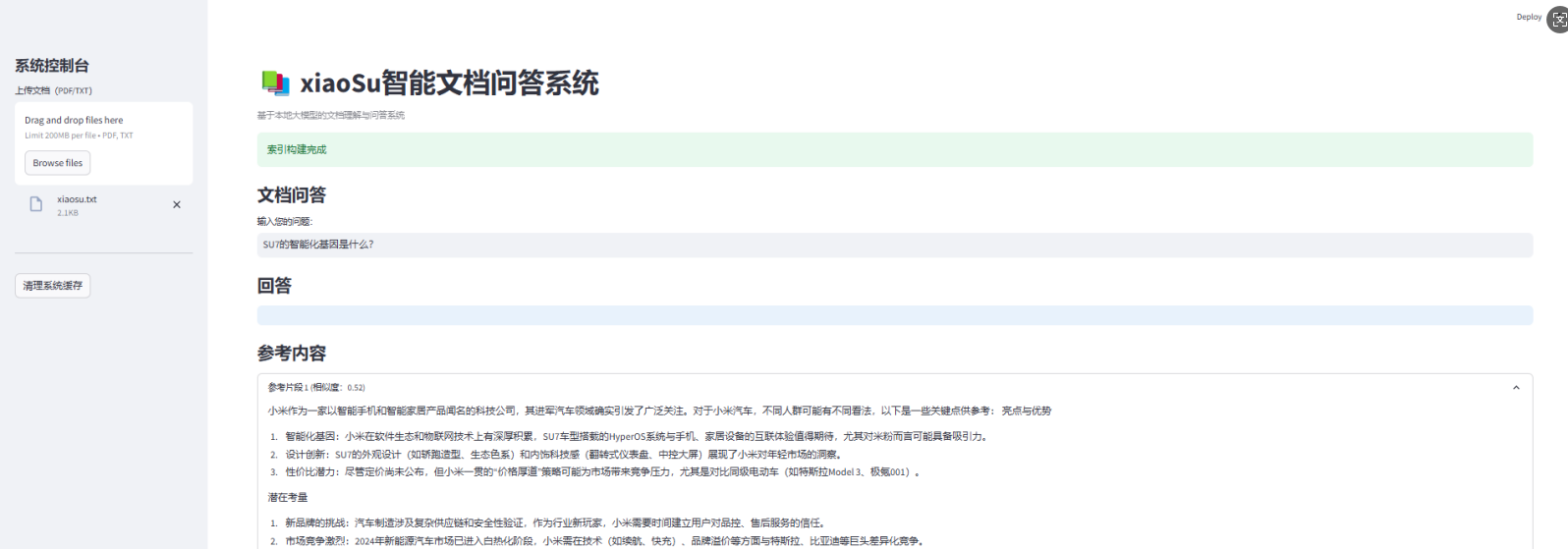Click the Limit 200MB per file text
The width and height of the screenshot is (1568, 549).
[79, 136]
